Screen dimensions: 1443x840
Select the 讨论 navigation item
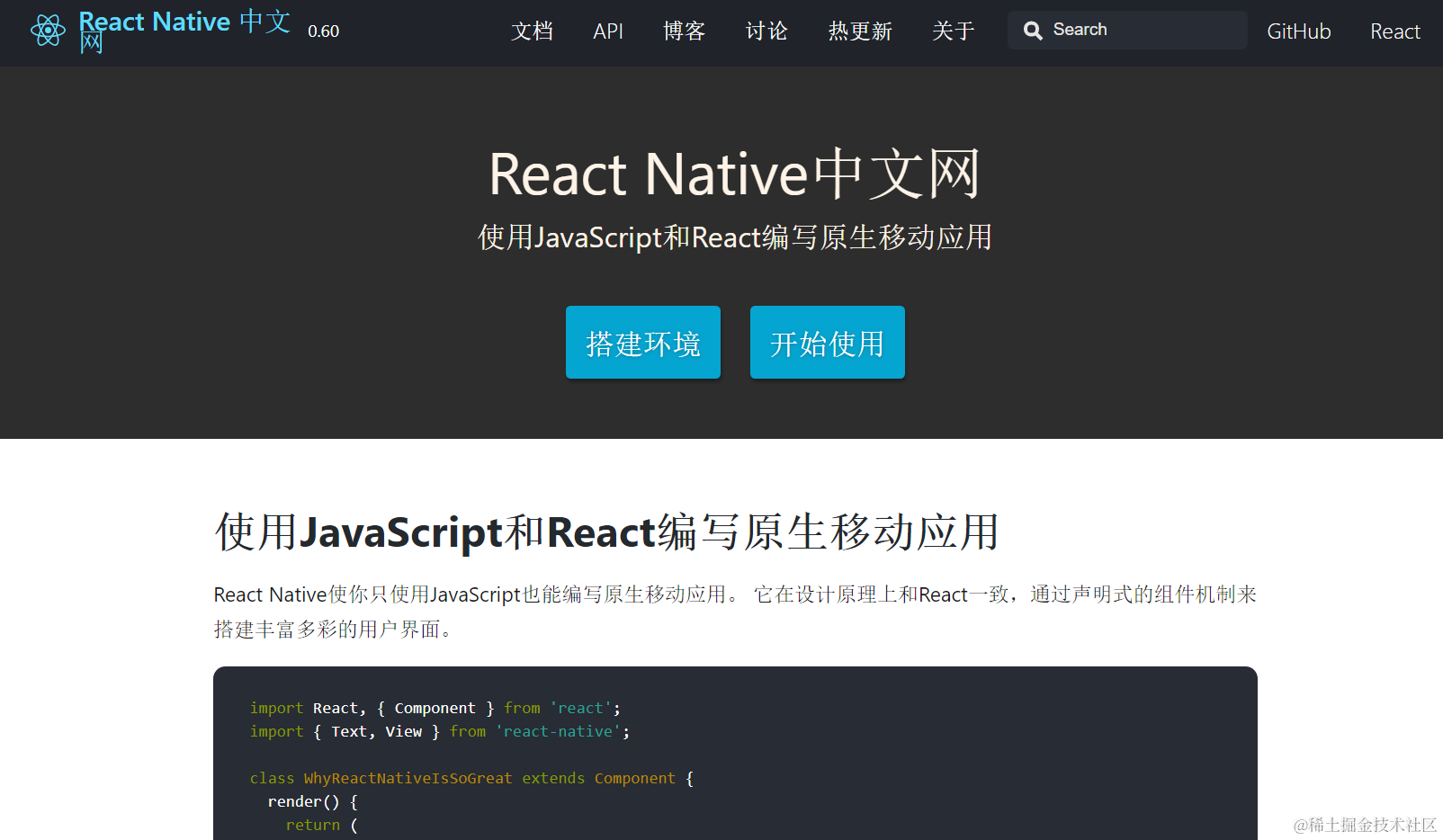(x=766, y=31)
